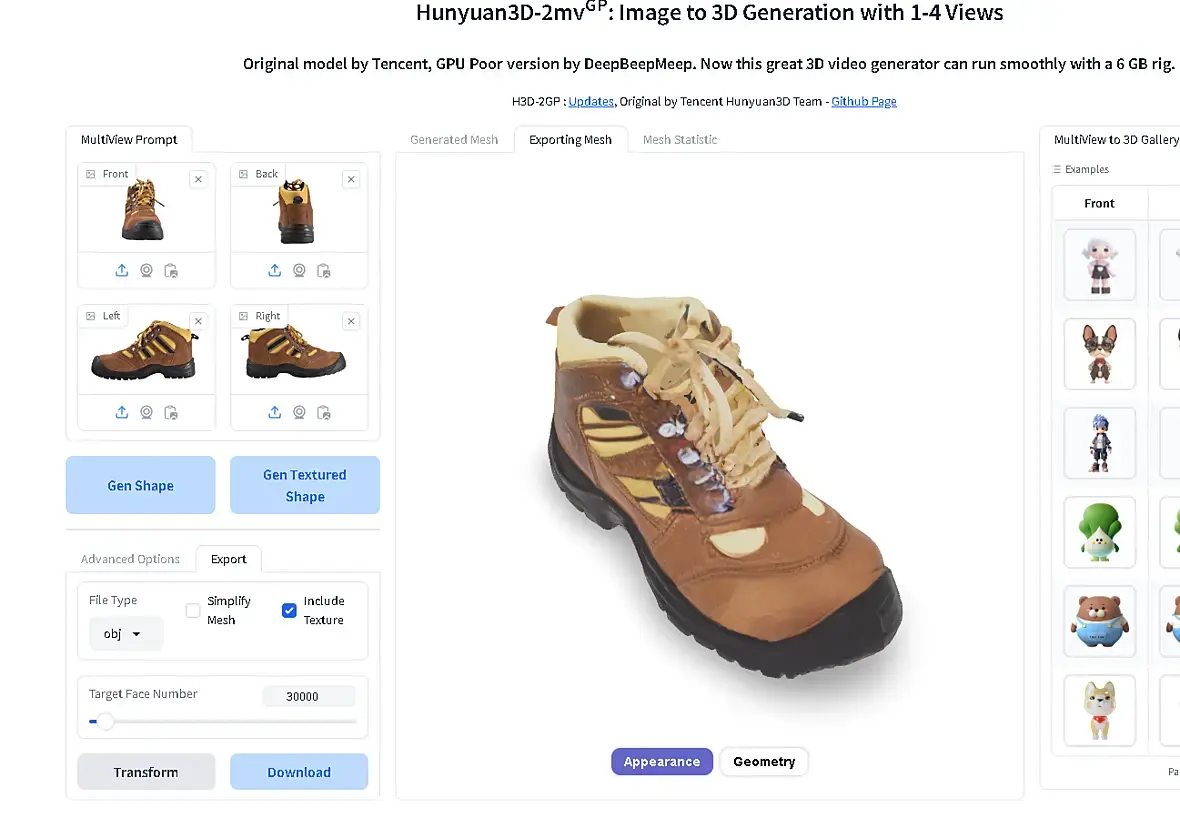Select the bear example thumbnail
This screenshot has height=818, width=1180.
click(x=1099, y=621)
